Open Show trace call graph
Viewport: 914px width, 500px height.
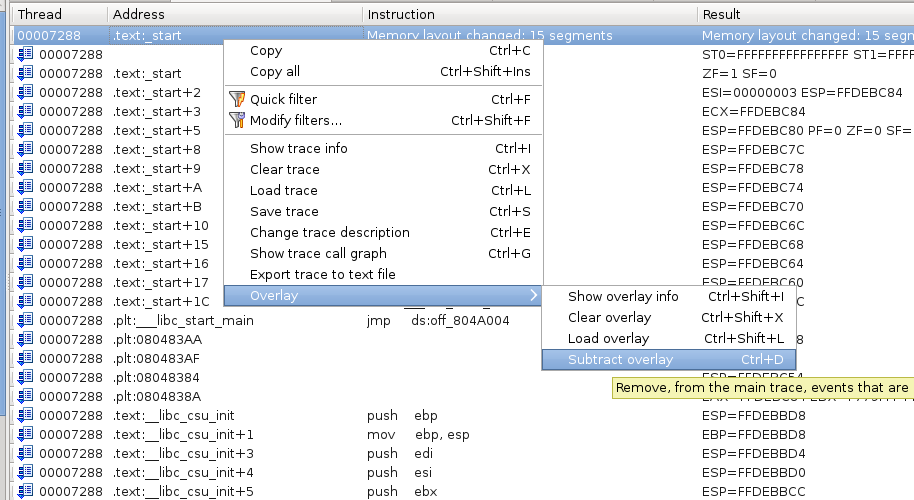(x=318, y=254)
